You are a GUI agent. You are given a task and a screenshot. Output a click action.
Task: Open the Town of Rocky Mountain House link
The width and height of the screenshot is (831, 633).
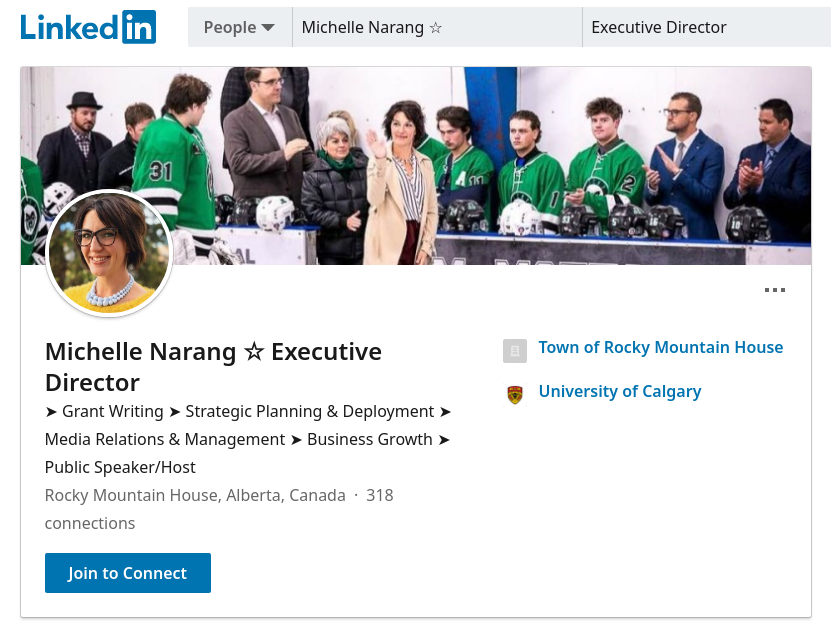660,347
